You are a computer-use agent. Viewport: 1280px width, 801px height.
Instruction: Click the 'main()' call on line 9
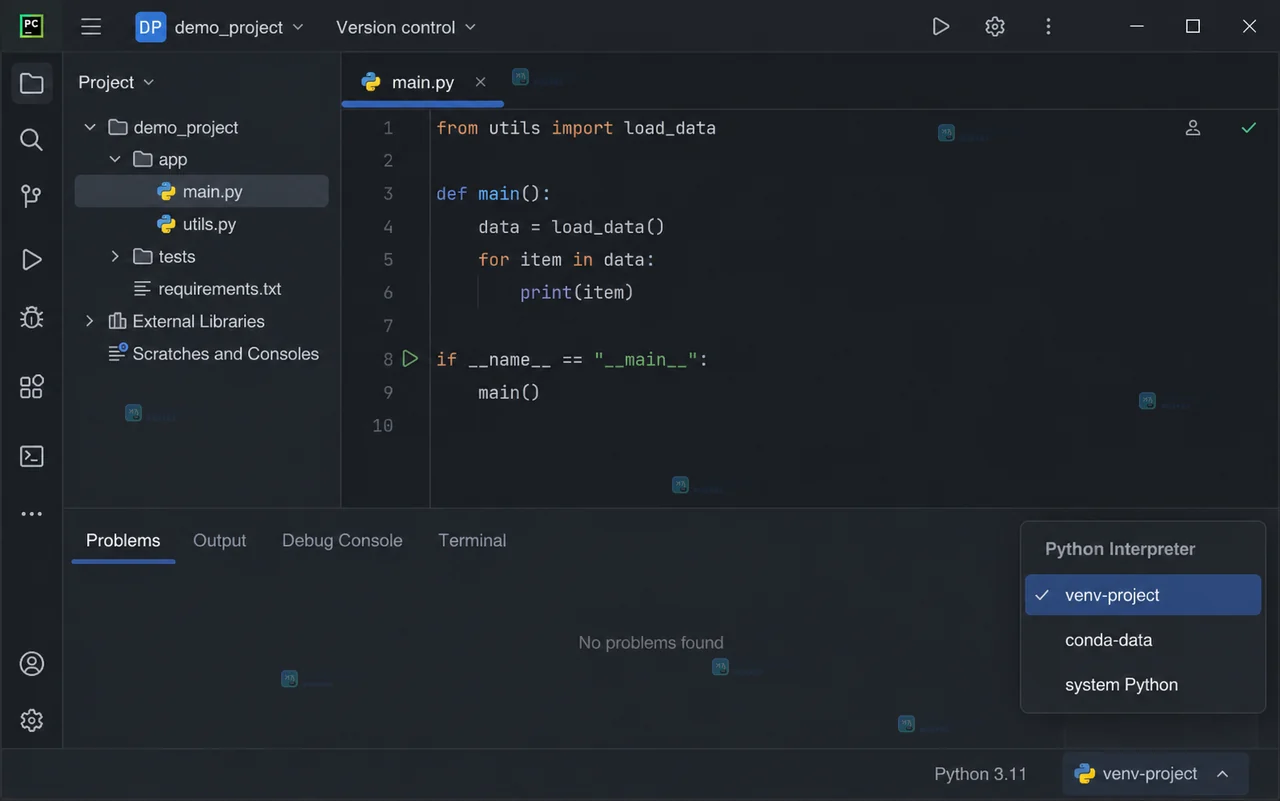[509, 393]
